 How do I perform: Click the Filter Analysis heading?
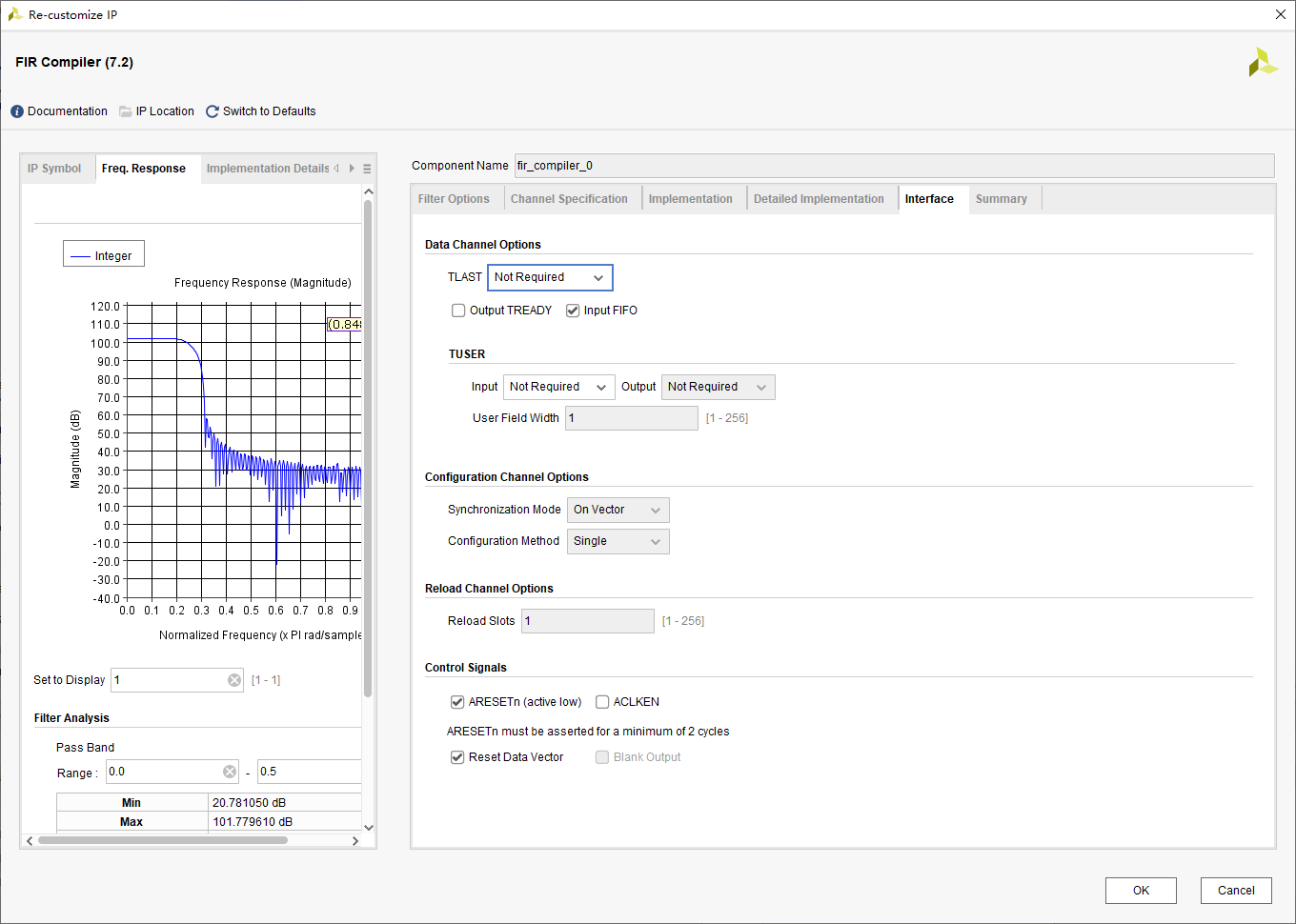pos(71,718)
